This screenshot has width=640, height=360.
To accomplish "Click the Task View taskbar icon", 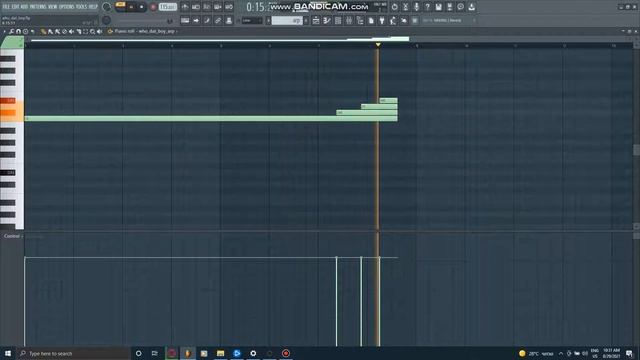I will [155, 353].
